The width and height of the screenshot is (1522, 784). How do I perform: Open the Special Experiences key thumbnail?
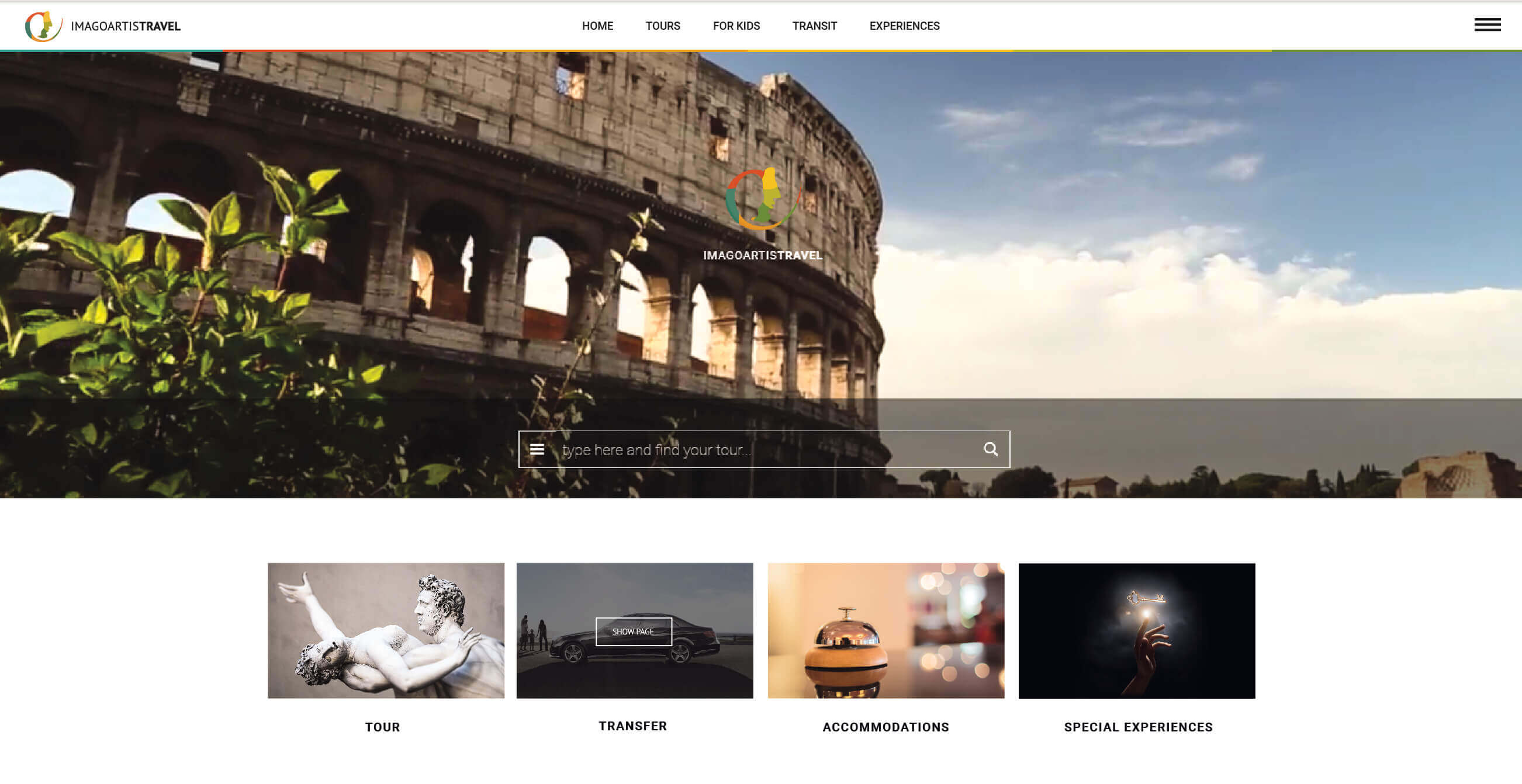click(x=1136, y=630)
